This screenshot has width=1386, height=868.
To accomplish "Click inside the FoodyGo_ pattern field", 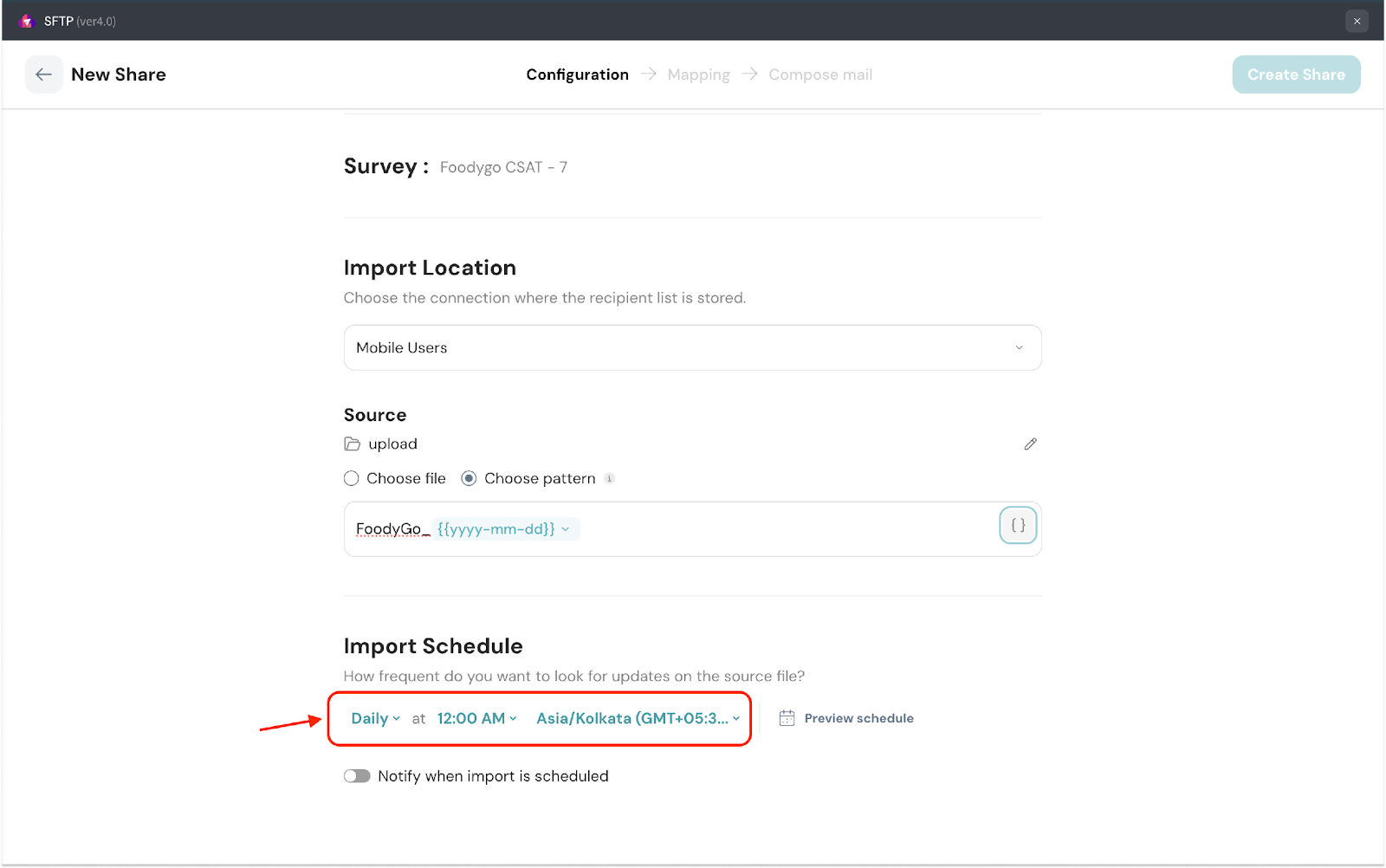I will 780,529.
